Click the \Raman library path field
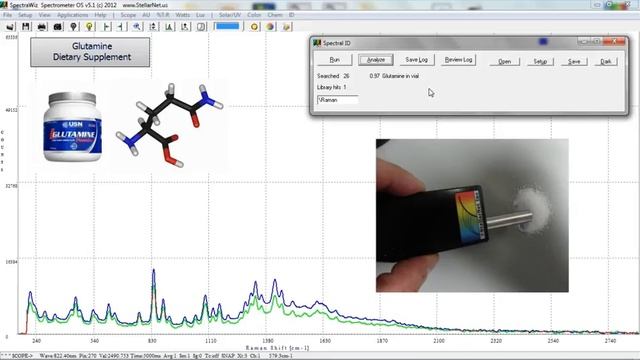The height and width of the screenshot is (360, 640). [338, 100]
